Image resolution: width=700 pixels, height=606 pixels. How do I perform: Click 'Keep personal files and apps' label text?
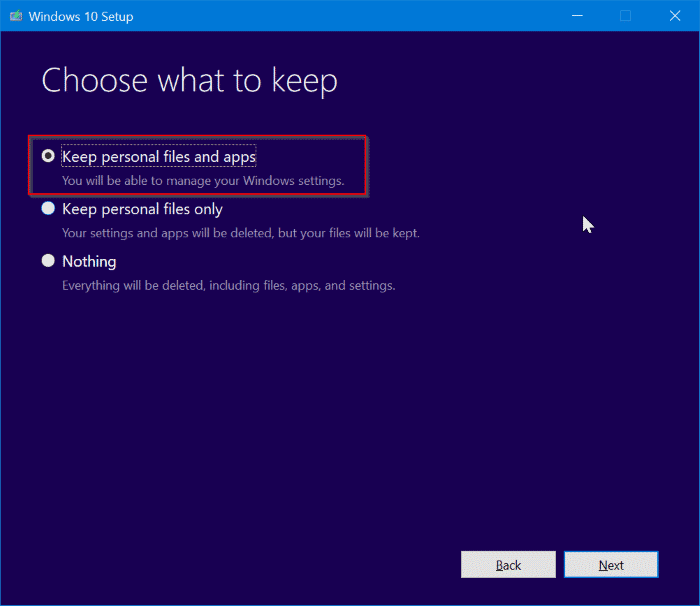pos(159,157)
